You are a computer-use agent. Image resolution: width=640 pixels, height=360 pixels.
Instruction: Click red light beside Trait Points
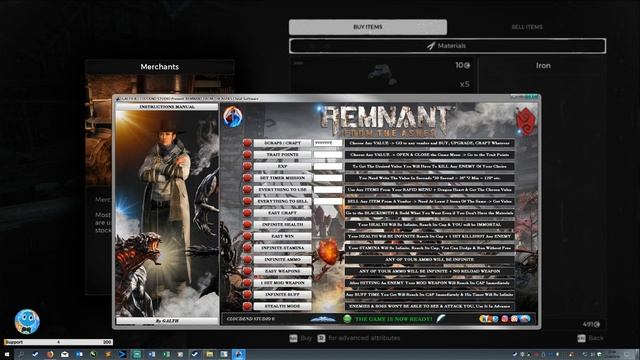247,155
